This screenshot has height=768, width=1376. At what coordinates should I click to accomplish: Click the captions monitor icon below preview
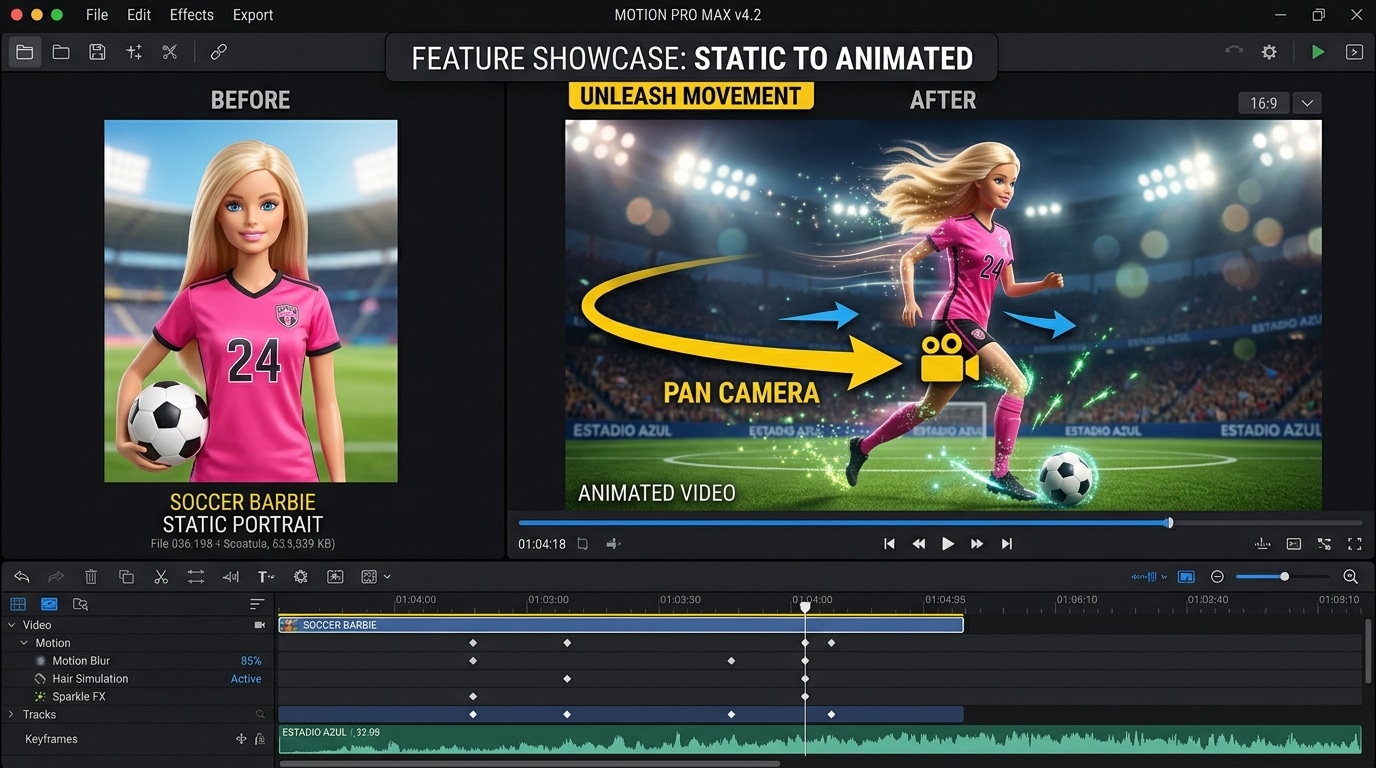(1294, 544)
